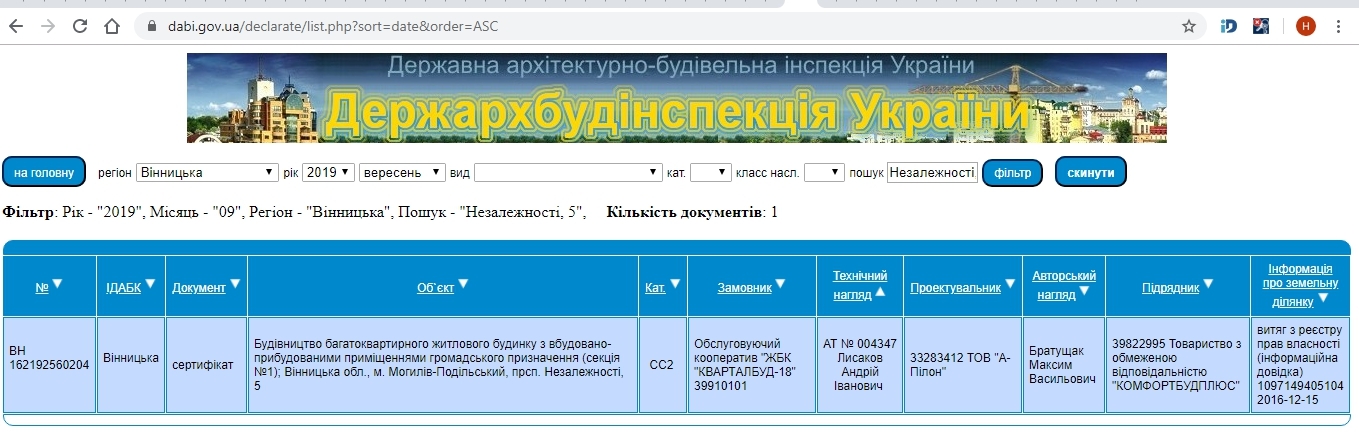Click the sort arrow beside Документ
The width and height of the screenshot is (1359, 443).
[x=235, y=285]
